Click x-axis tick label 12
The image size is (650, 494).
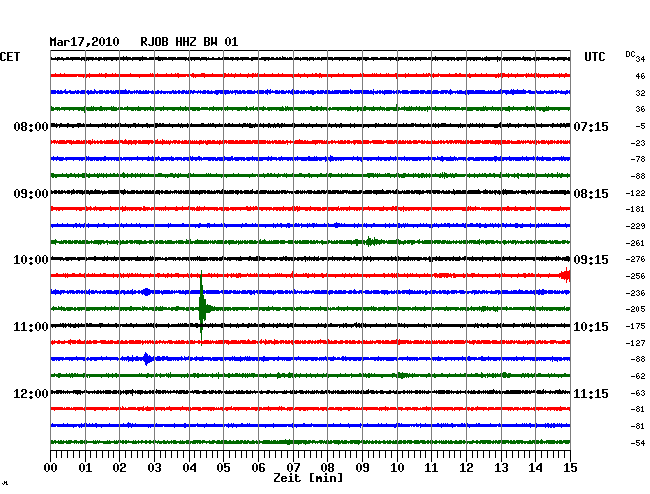click(466, 468)
